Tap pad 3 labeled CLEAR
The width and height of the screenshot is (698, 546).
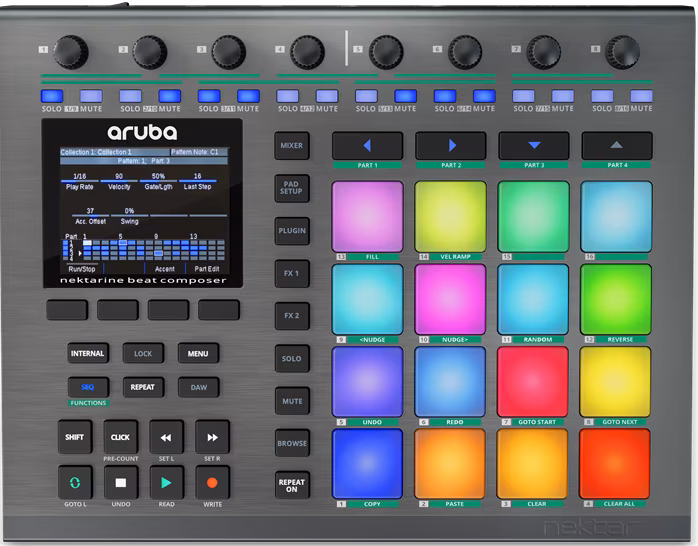(532, 464)
